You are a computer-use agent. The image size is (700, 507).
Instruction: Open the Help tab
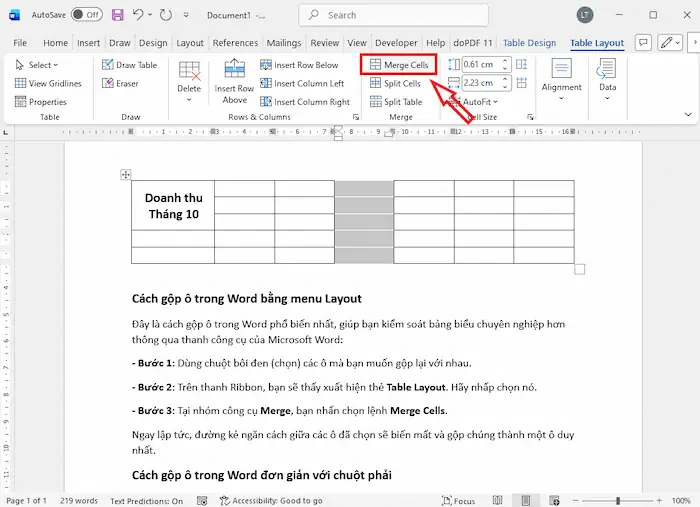pos(435,43)
